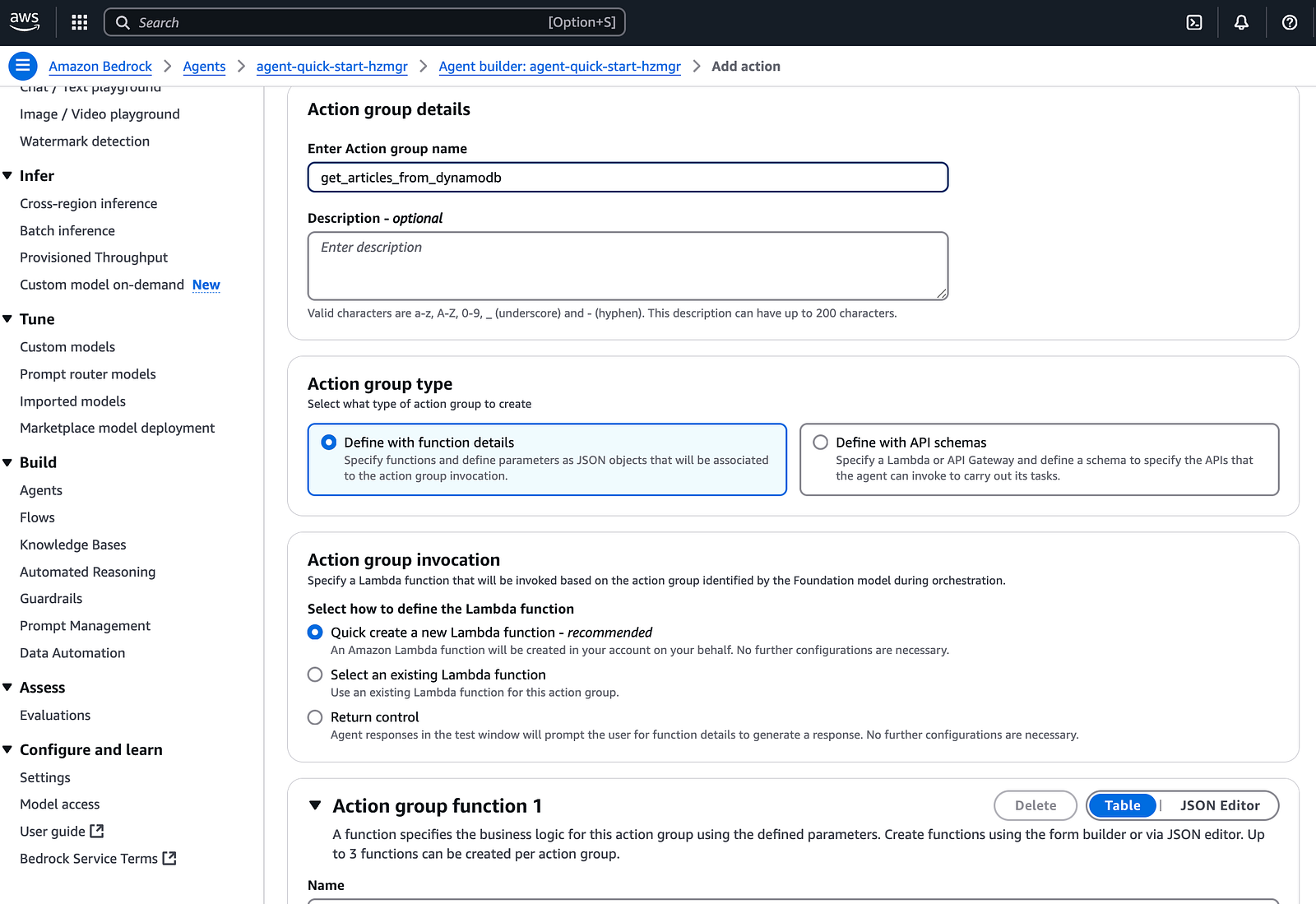Open Custom model on-demand

click(x=102, y=285)
